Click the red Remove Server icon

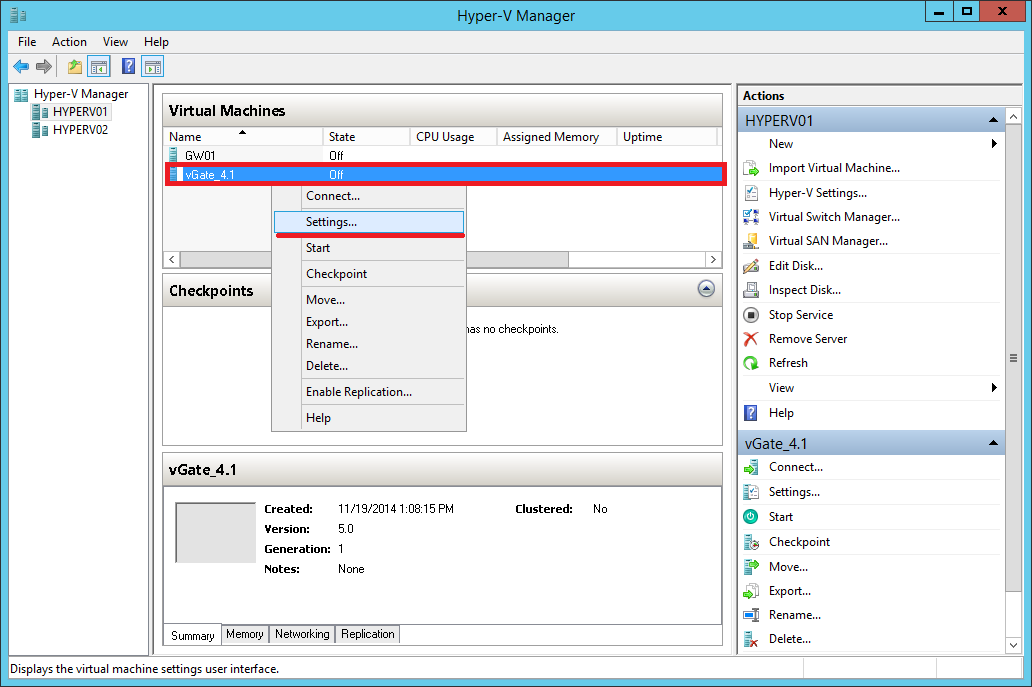751,339
